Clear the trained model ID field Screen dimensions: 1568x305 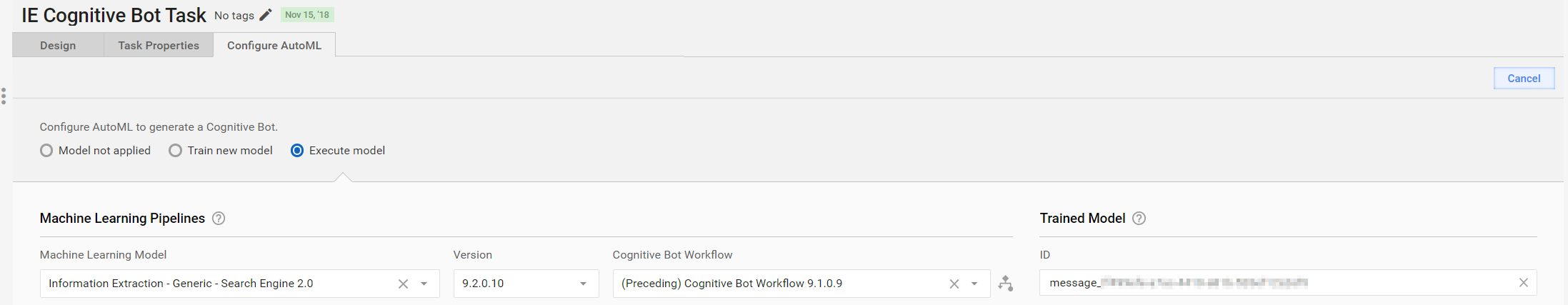(1523, 283)
